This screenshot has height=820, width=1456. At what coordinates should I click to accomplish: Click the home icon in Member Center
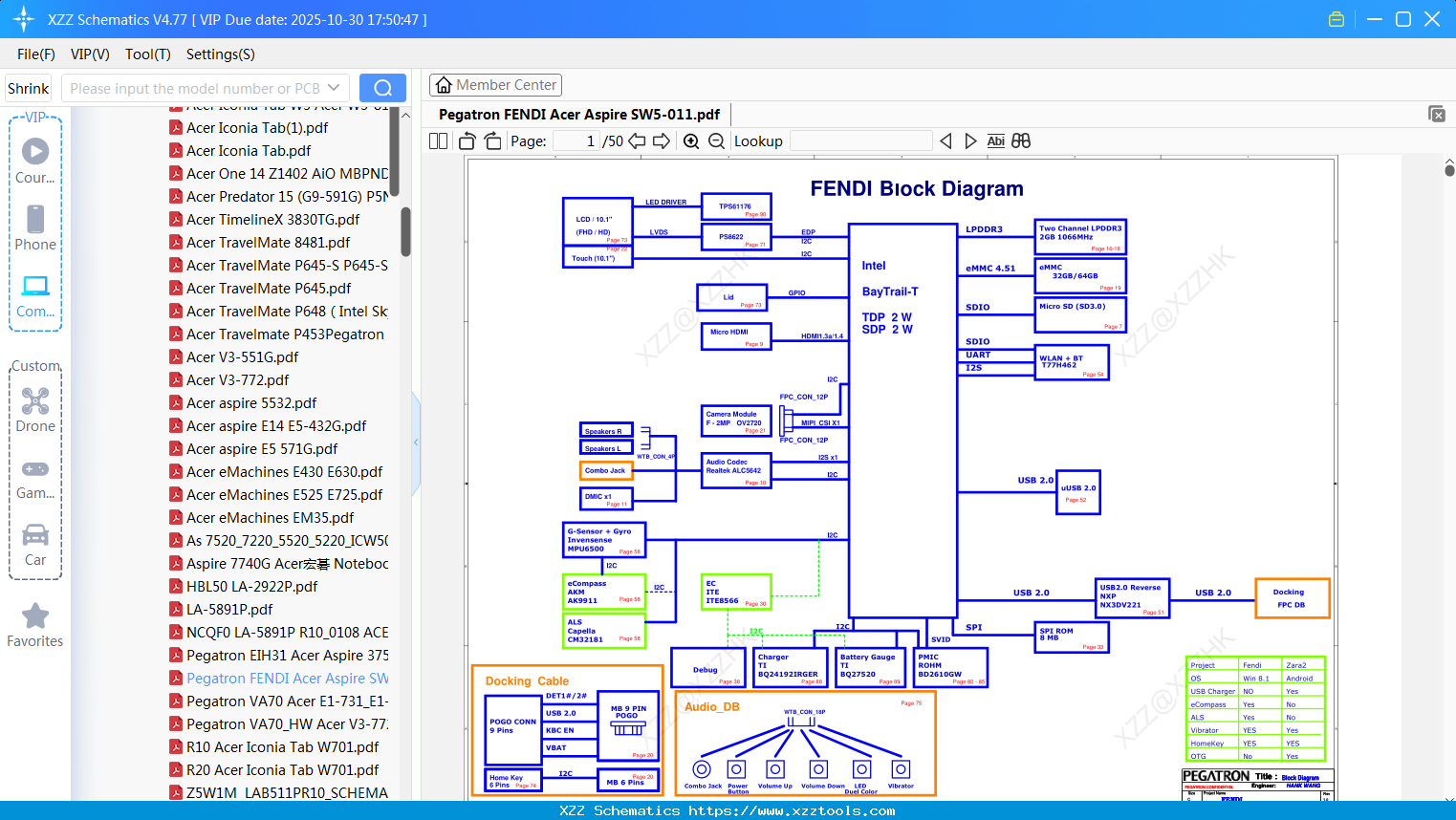444,85
